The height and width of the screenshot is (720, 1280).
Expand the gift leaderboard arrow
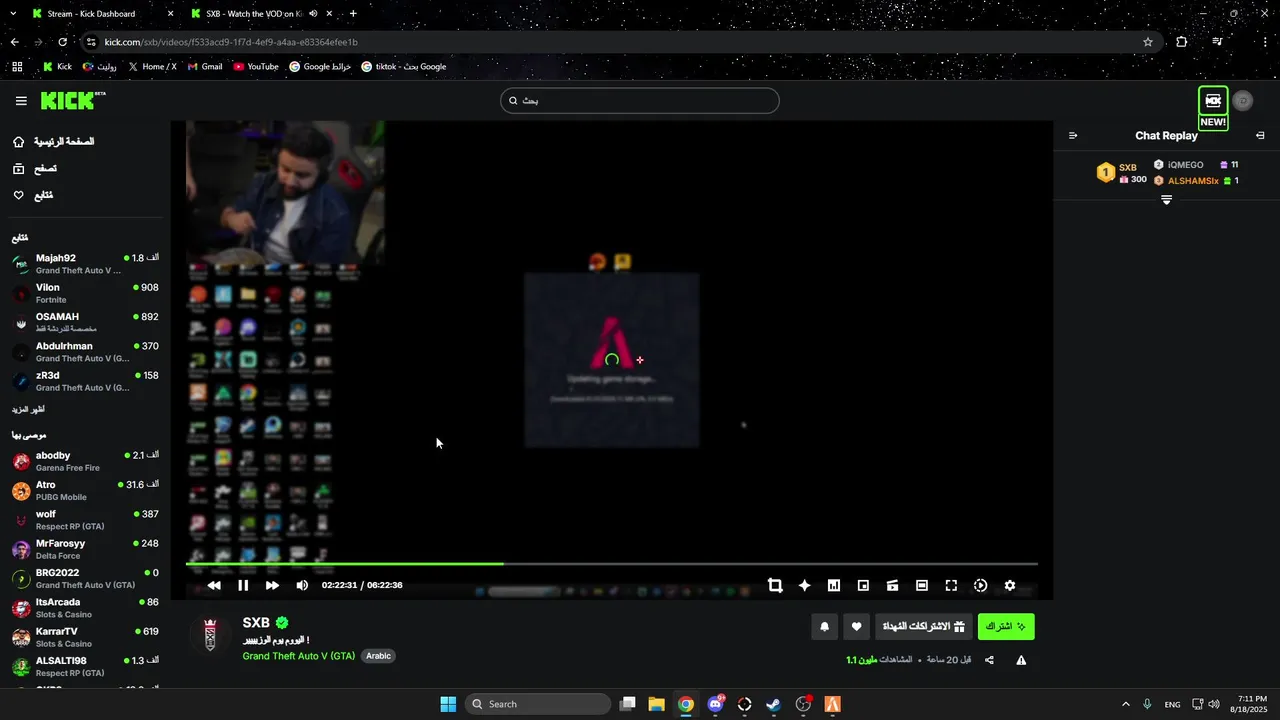1166,200
